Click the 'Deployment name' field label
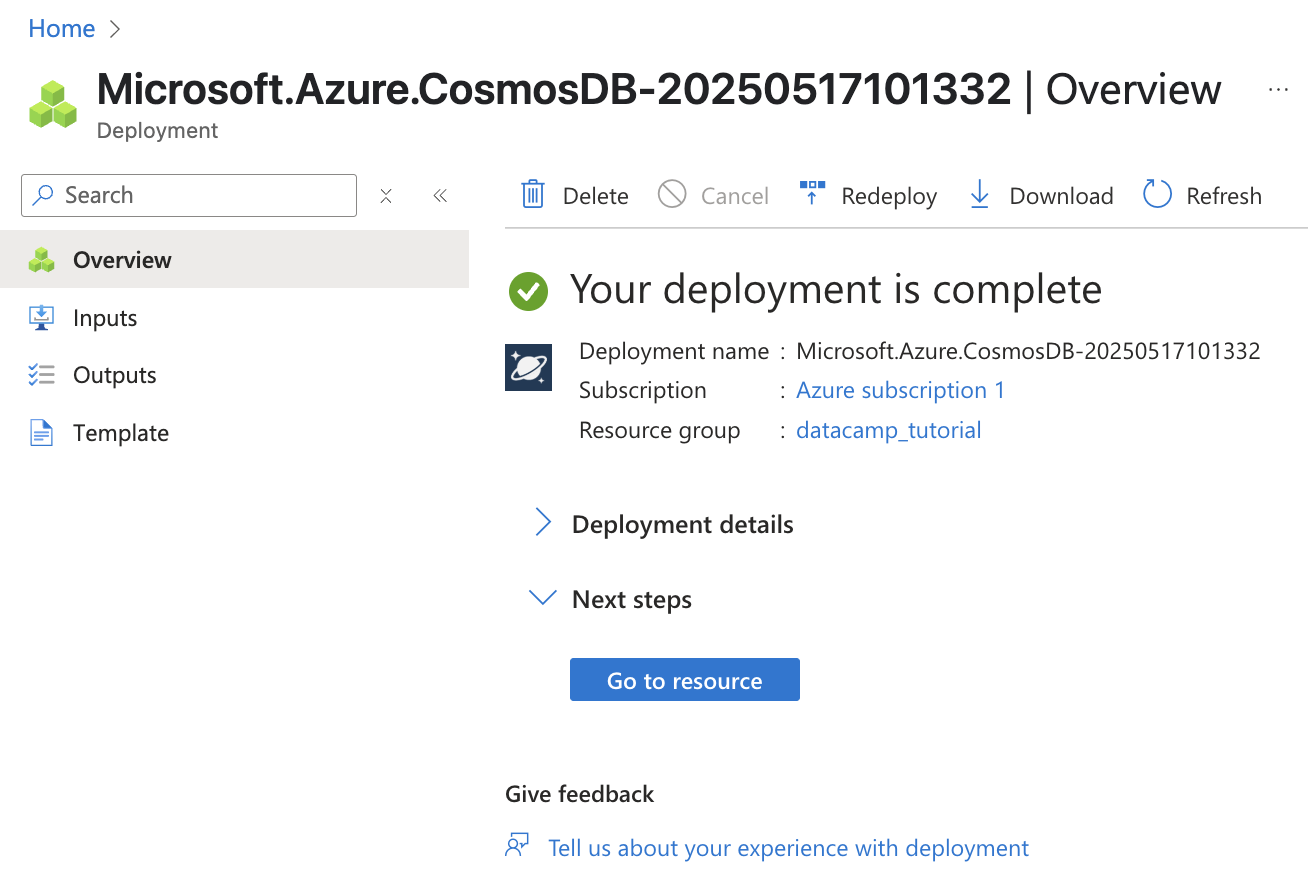The width and height of the screenshot is (1308, 884). [674, 351]
